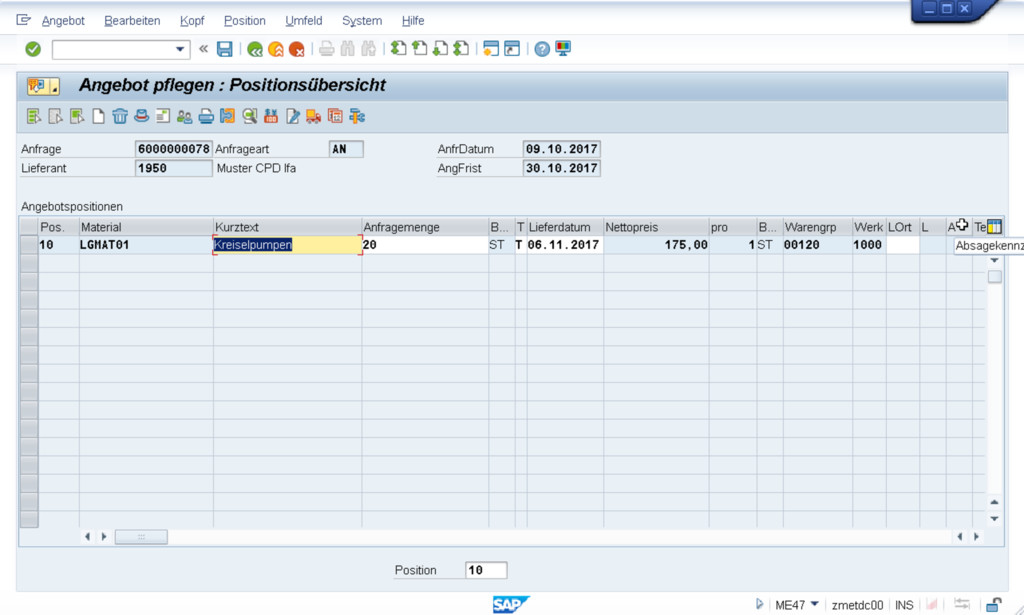Click the hat Header details icon
The height and width of the screenshot is (615, 1024).
tap(141, 116)
